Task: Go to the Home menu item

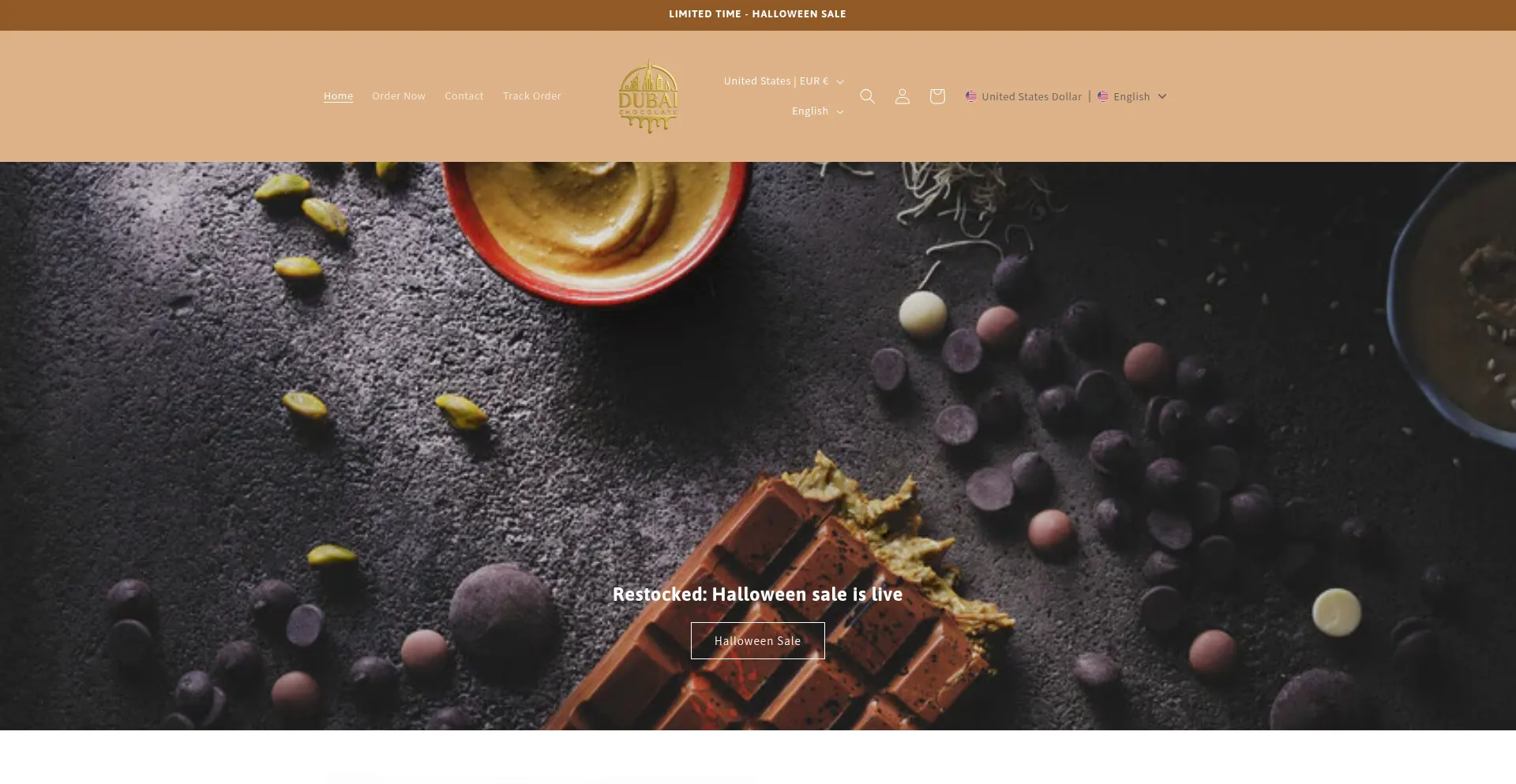Action: pyautogui.click(x=338, y=96)
